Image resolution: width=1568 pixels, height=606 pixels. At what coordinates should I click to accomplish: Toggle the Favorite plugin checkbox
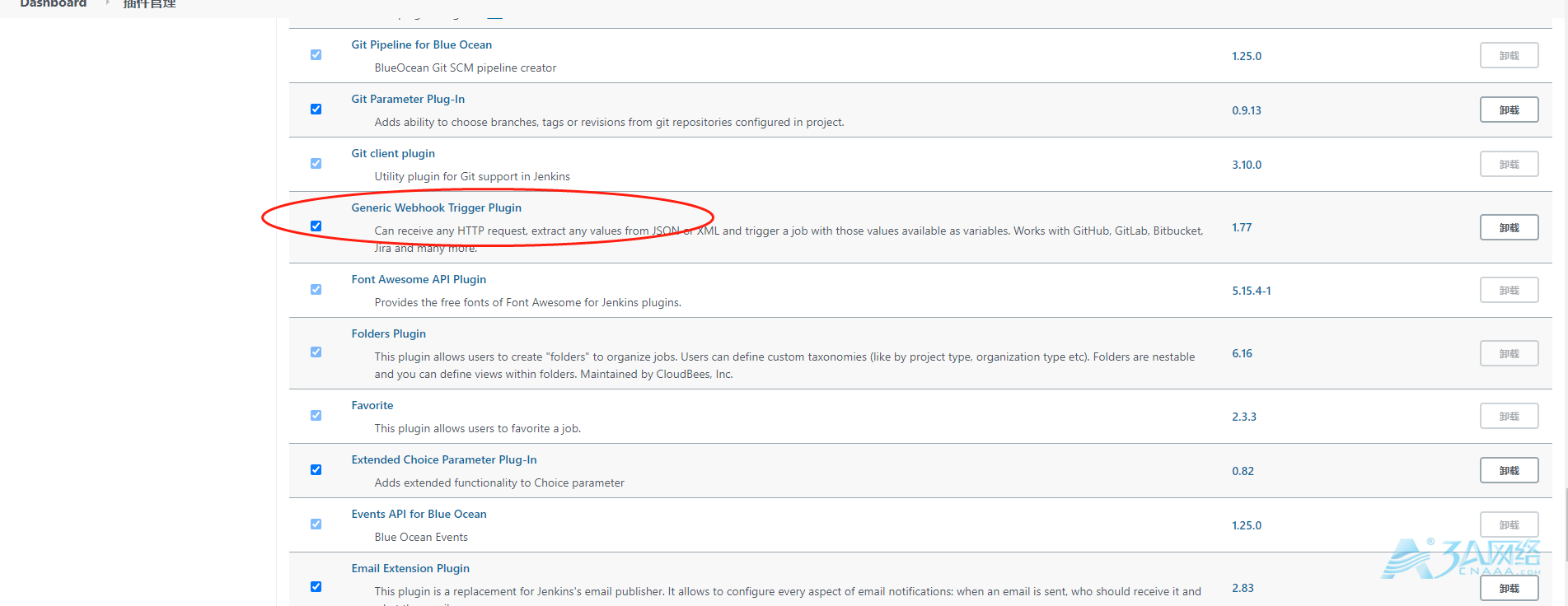[316, 416]
